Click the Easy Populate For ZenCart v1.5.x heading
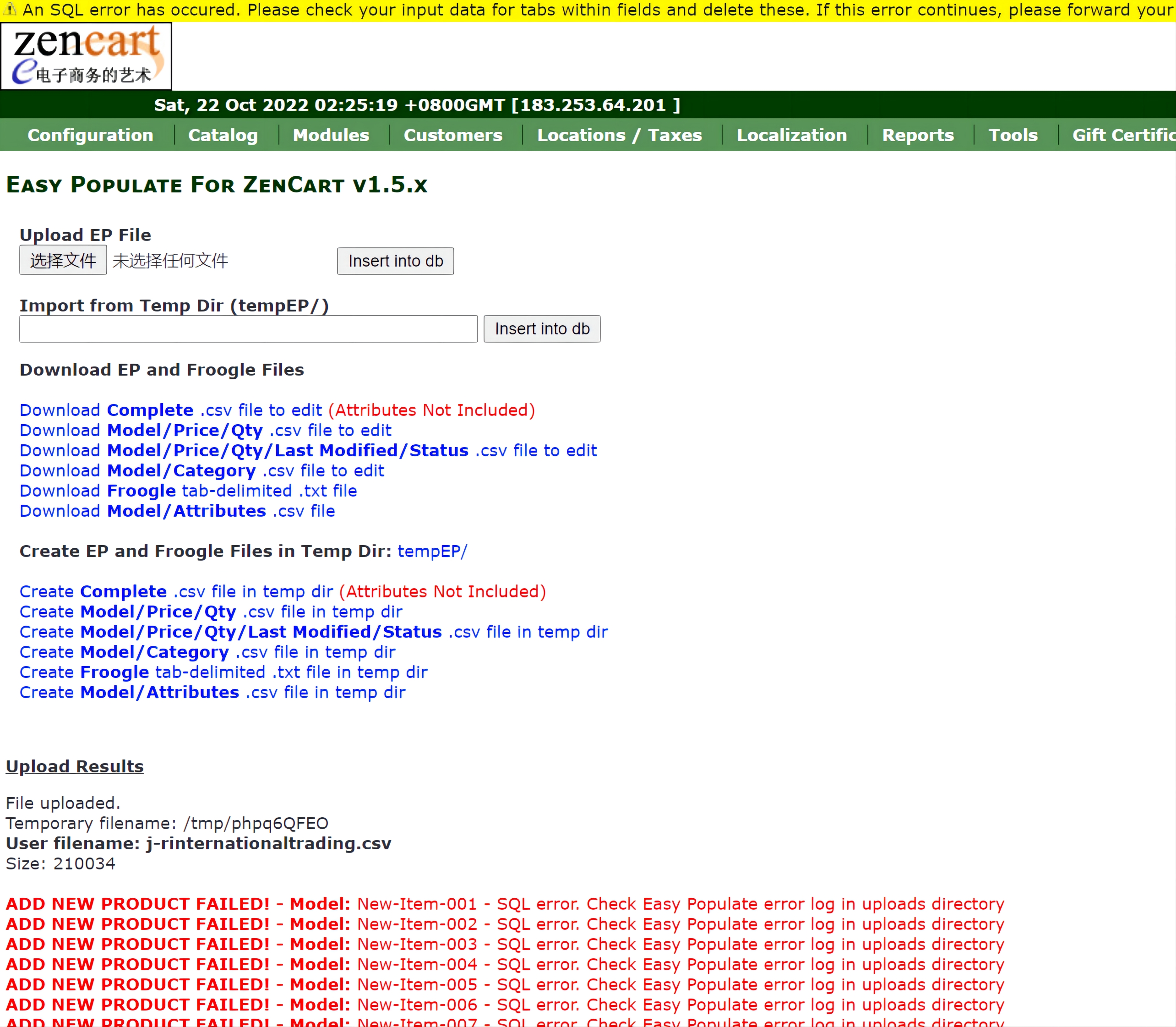Image resolution: width=1176 pixels, height=1027 pixels. tap(217, 185)
